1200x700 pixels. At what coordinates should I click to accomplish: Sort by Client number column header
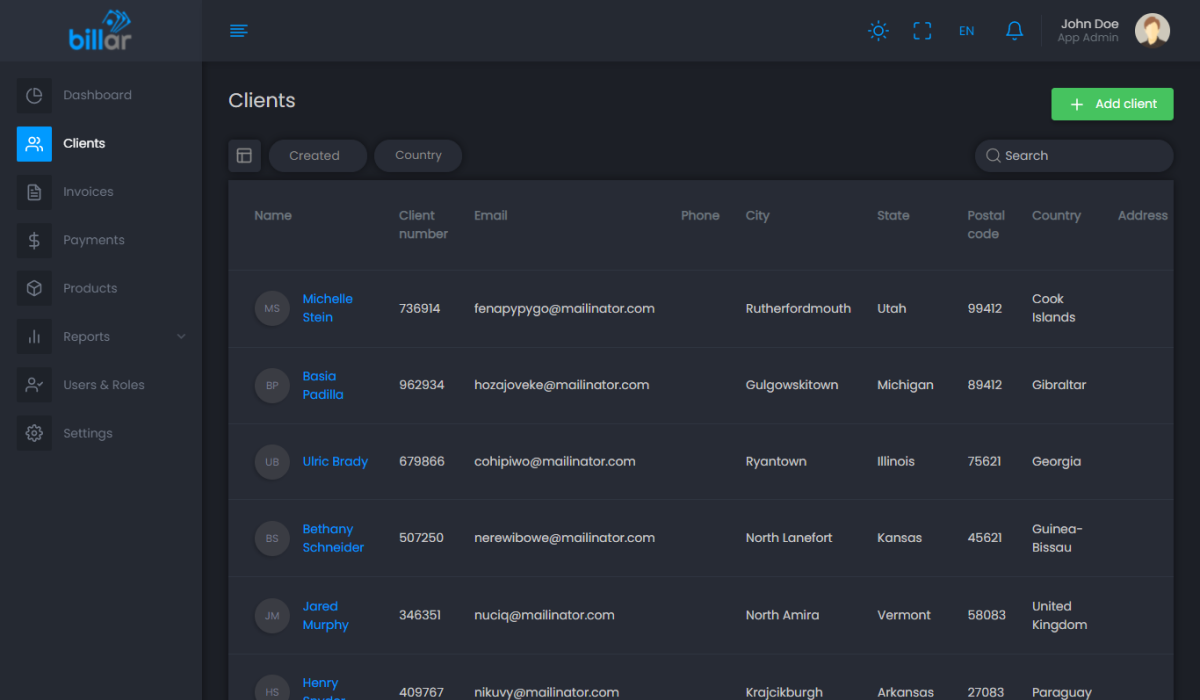point(423,225)
